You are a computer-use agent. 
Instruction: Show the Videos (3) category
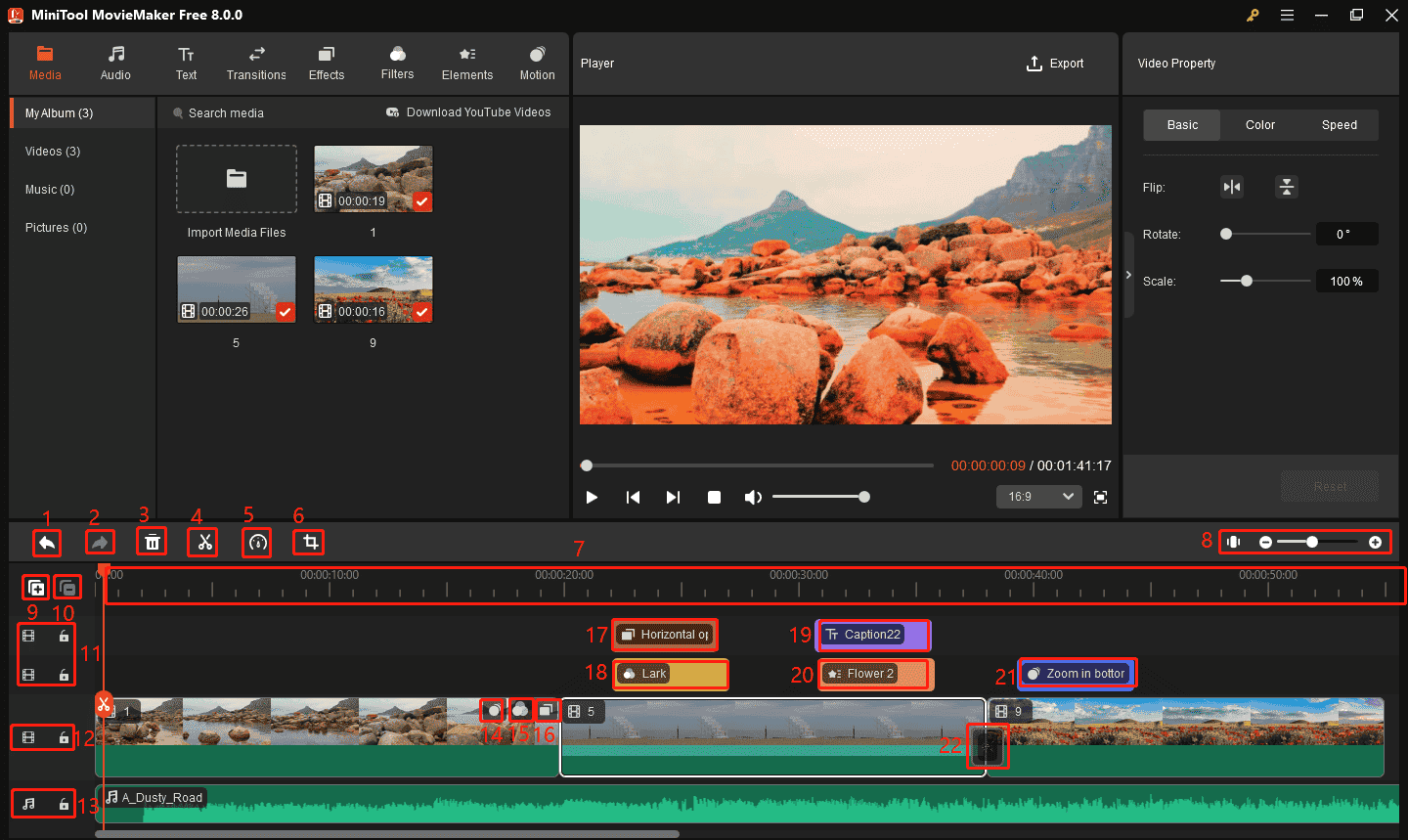pyautogui.click(x=53, y=152)
